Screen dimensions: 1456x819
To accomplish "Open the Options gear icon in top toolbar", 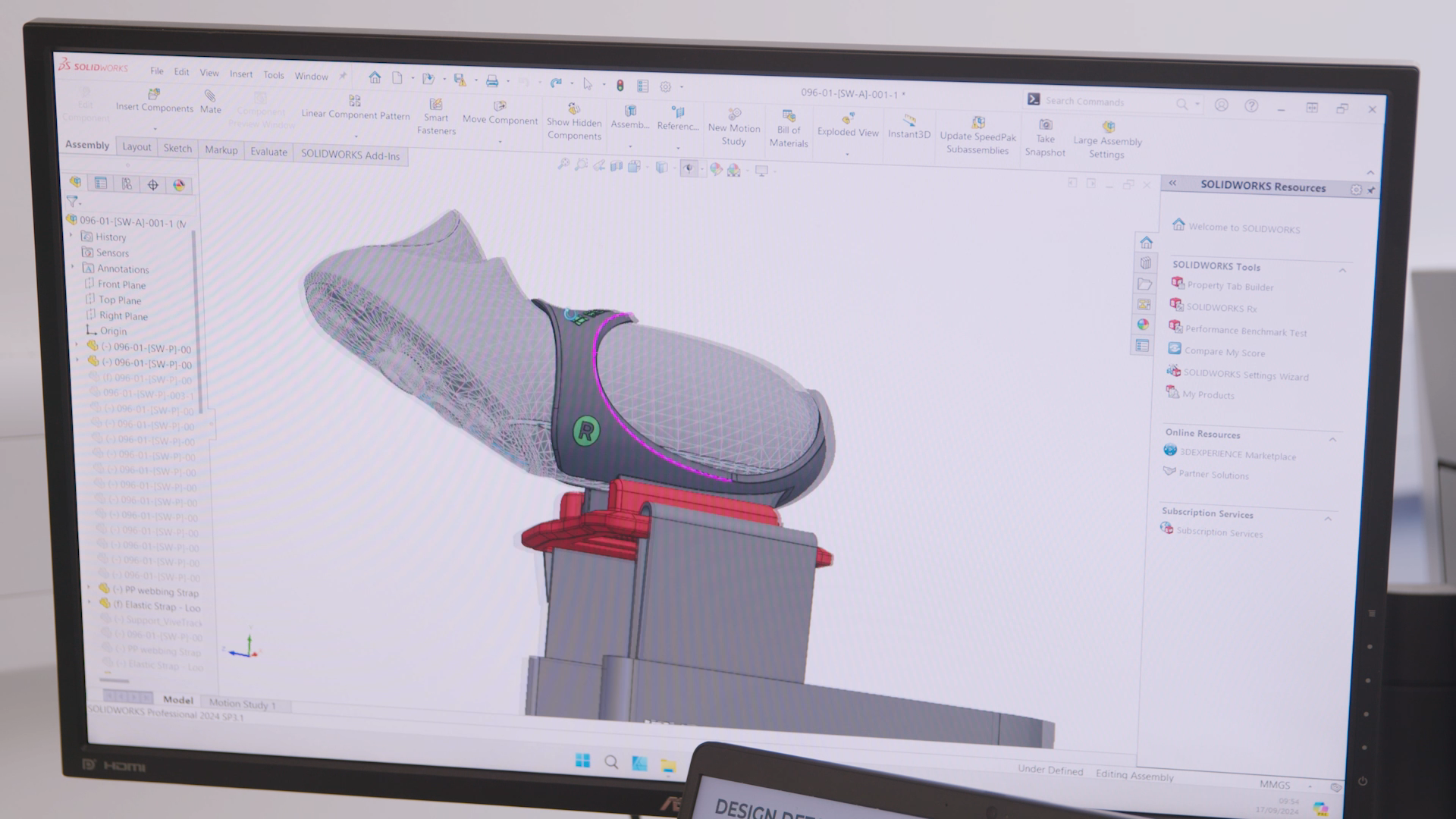I will (665, 86).
